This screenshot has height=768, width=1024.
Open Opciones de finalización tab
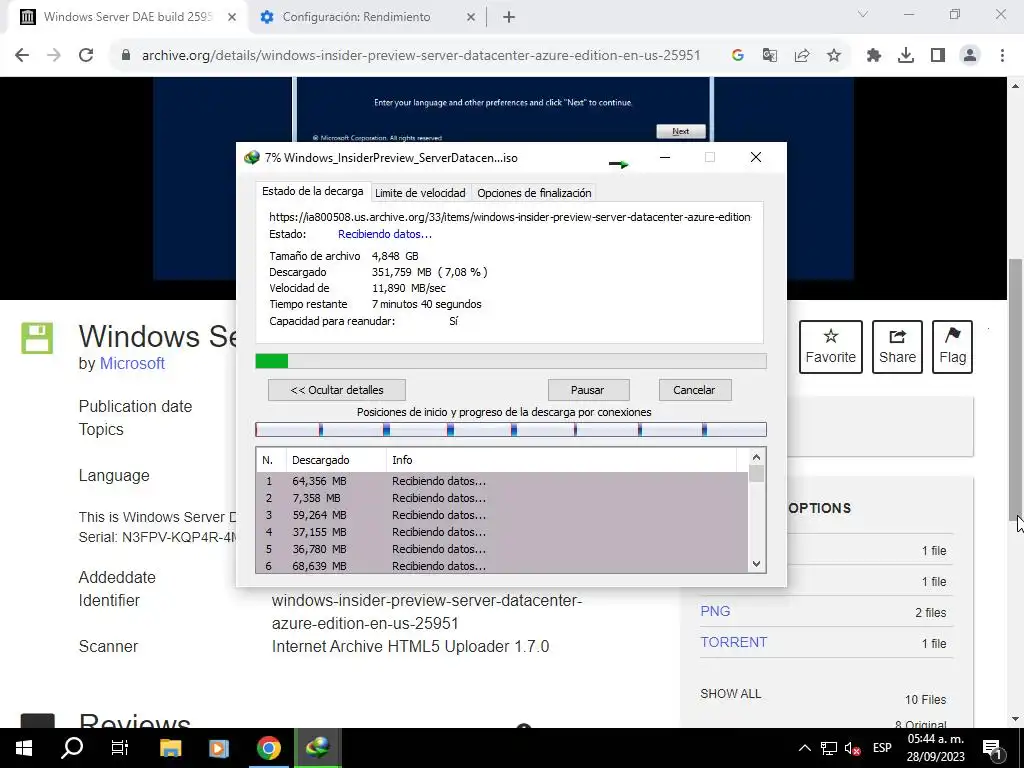[x=534, y=193]
